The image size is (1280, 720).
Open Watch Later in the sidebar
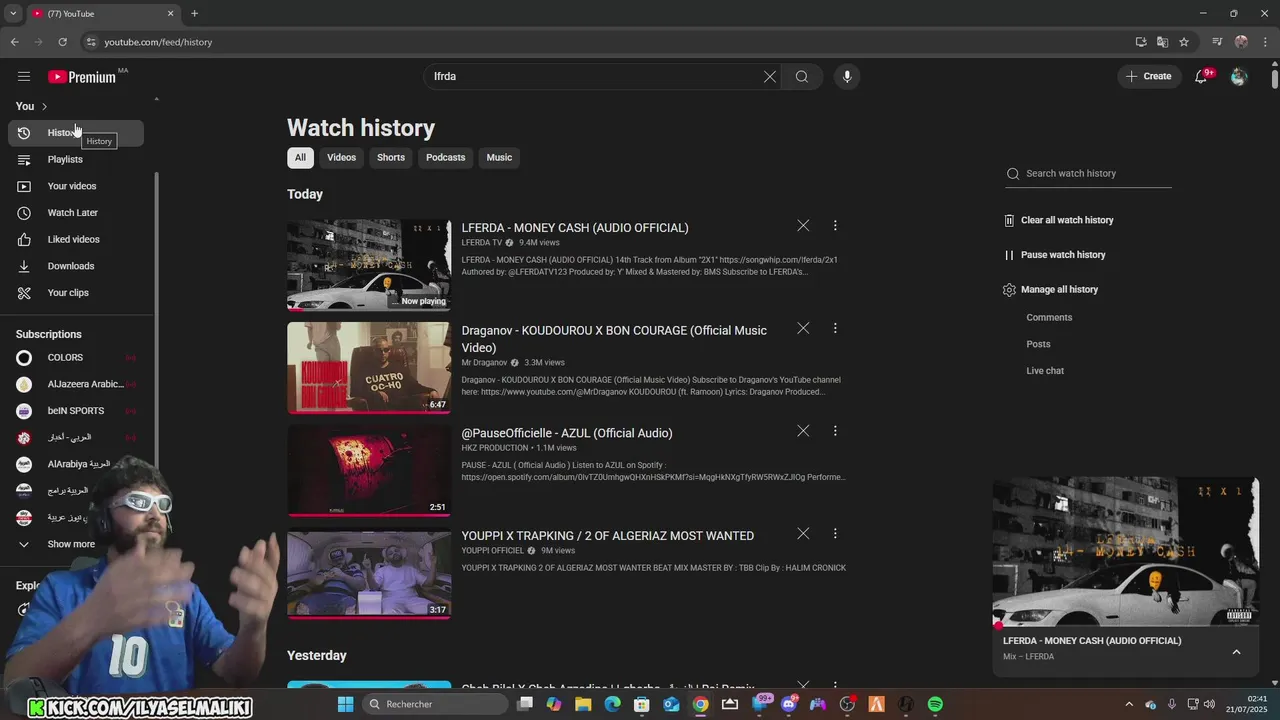76,213
